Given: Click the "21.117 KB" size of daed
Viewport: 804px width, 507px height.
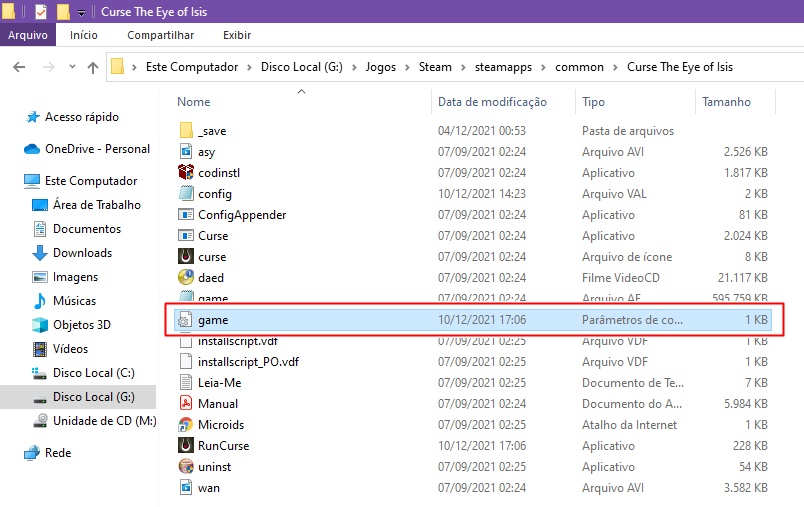Looking at the screenshot, I should point(742,278).
